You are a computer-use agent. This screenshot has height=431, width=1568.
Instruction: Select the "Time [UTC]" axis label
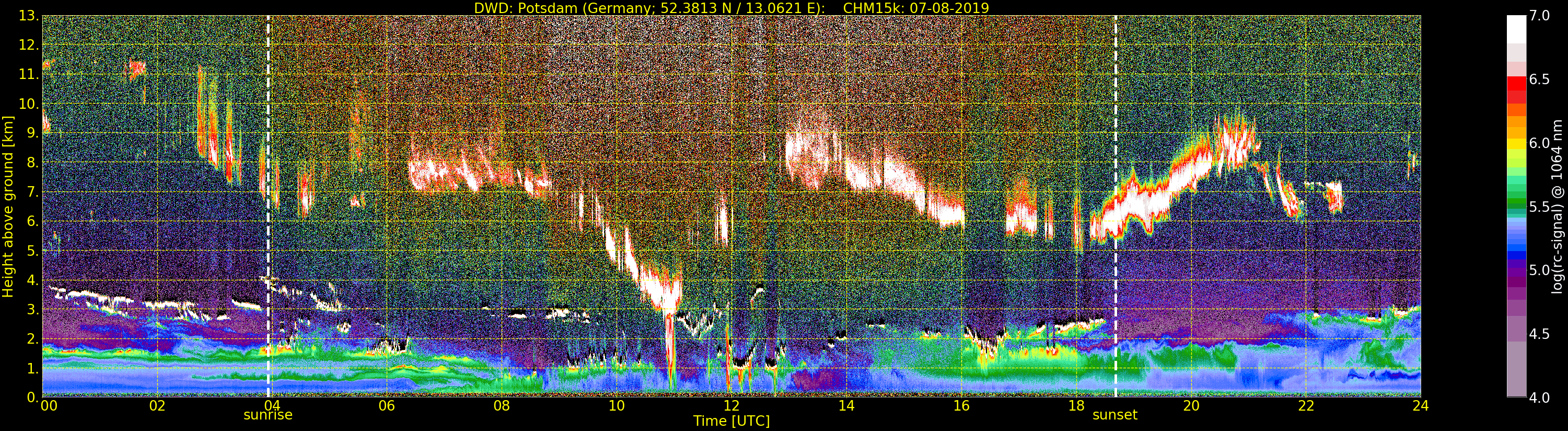(731, 421)
